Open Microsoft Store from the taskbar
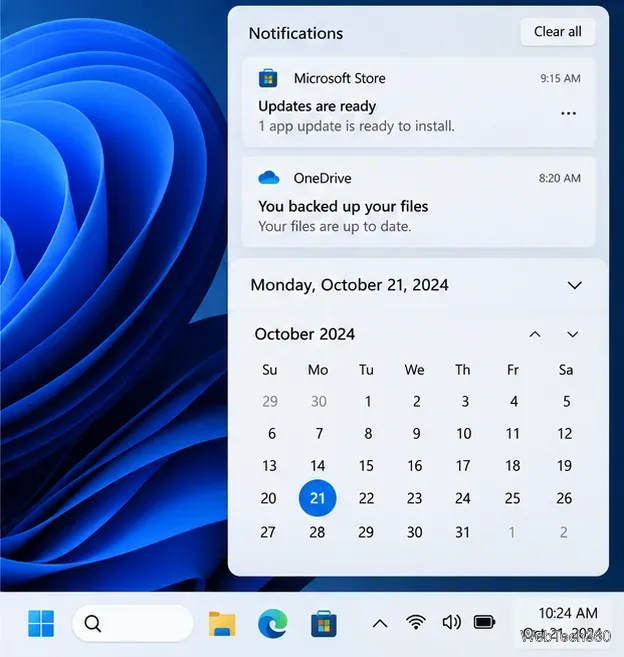 [x=324, y=623]
